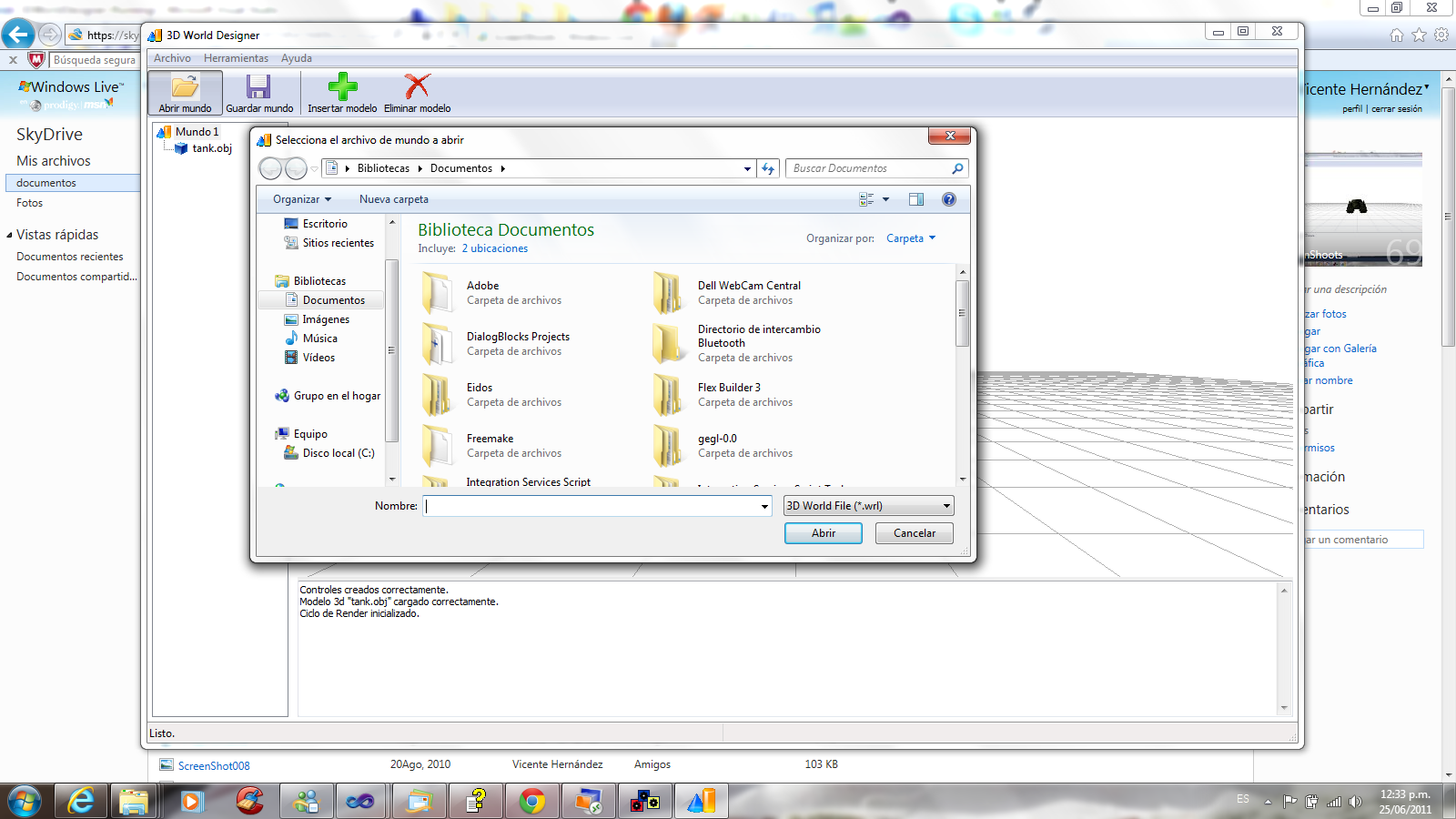The height and width of the screenshot is (819, 1456).
Task: Open the address bar previous locations dropdown
Action: [x=747, y=168]
